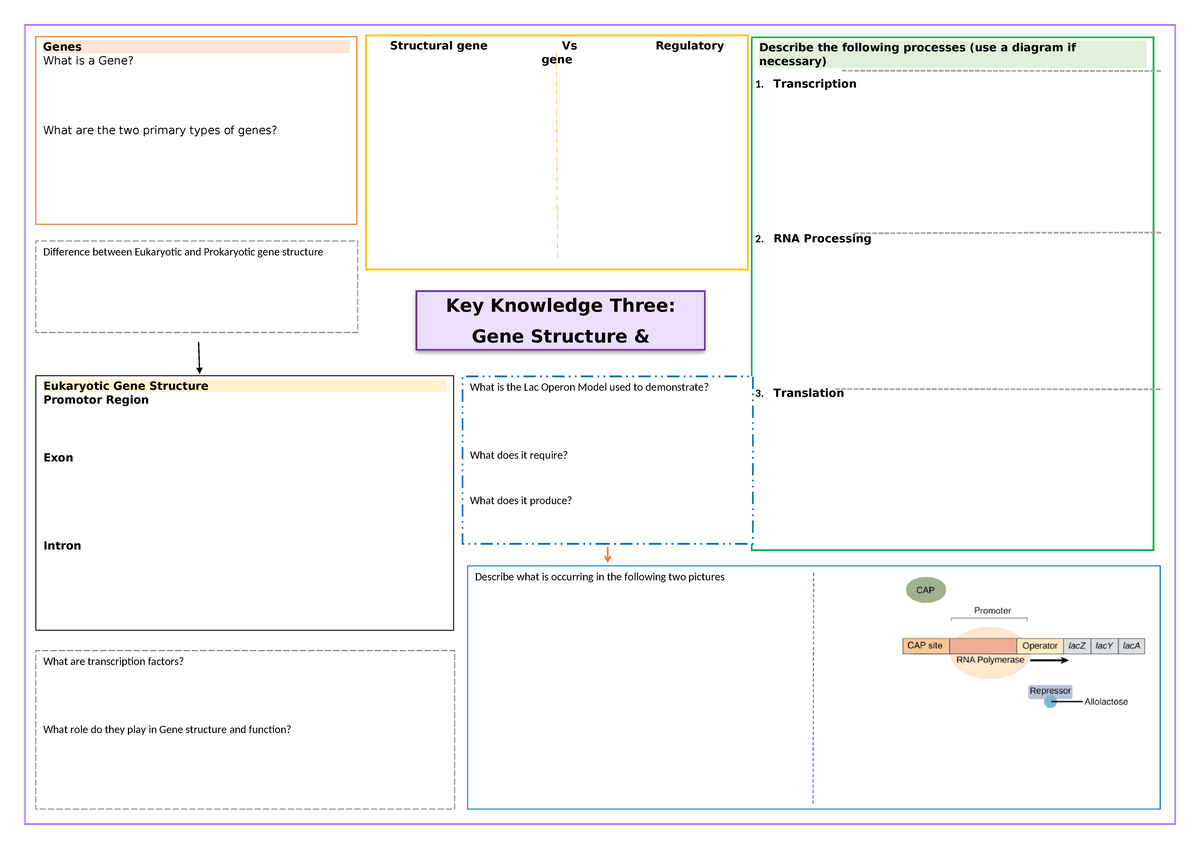Viewport: 1200px width, 849px height.
Task: Select the Allolactose label
Action: (x=1106, y=702)
